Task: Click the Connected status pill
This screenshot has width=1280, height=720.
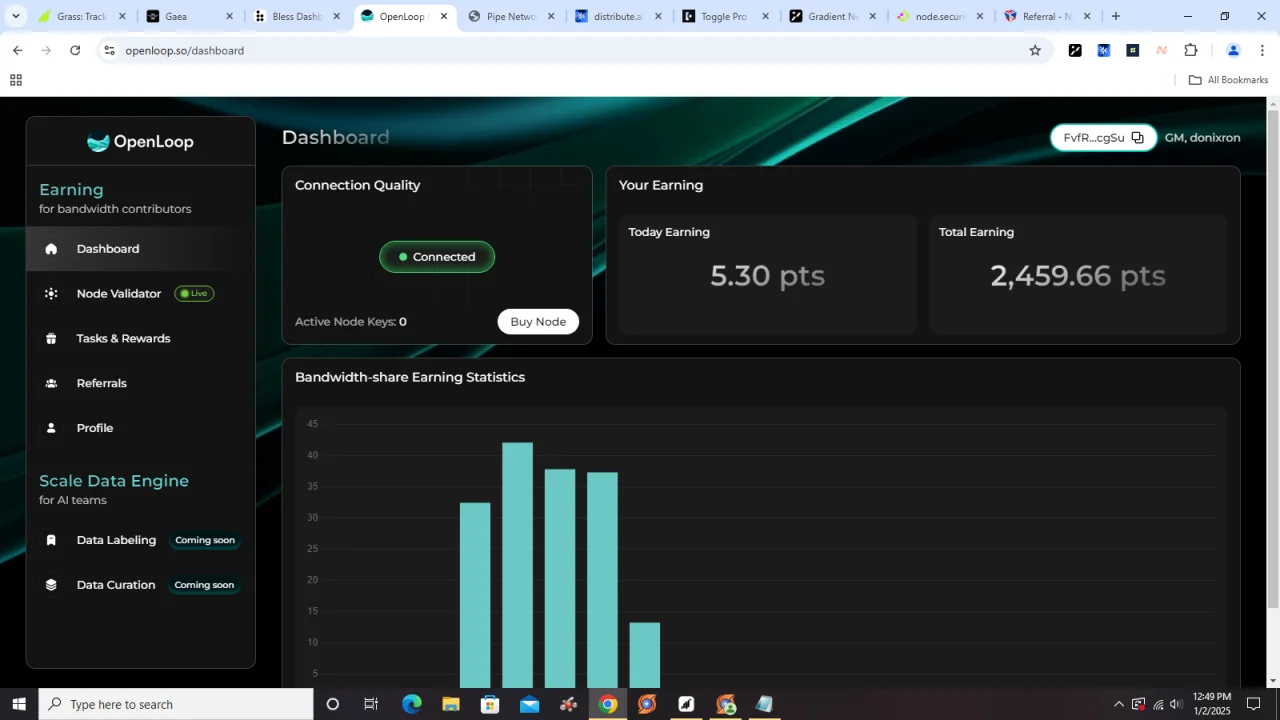Action: [x=437, y=257]
